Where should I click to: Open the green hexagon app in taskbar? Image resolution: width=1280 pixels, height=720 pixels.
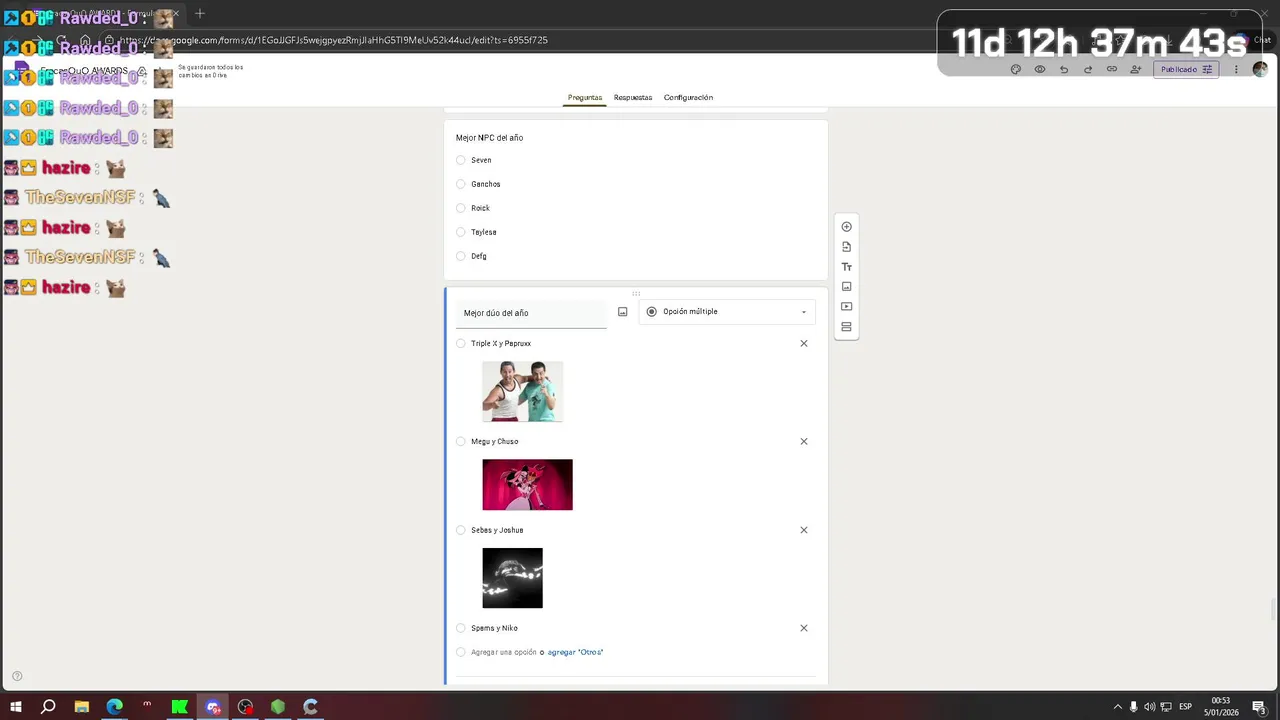[x=278, y=707]
